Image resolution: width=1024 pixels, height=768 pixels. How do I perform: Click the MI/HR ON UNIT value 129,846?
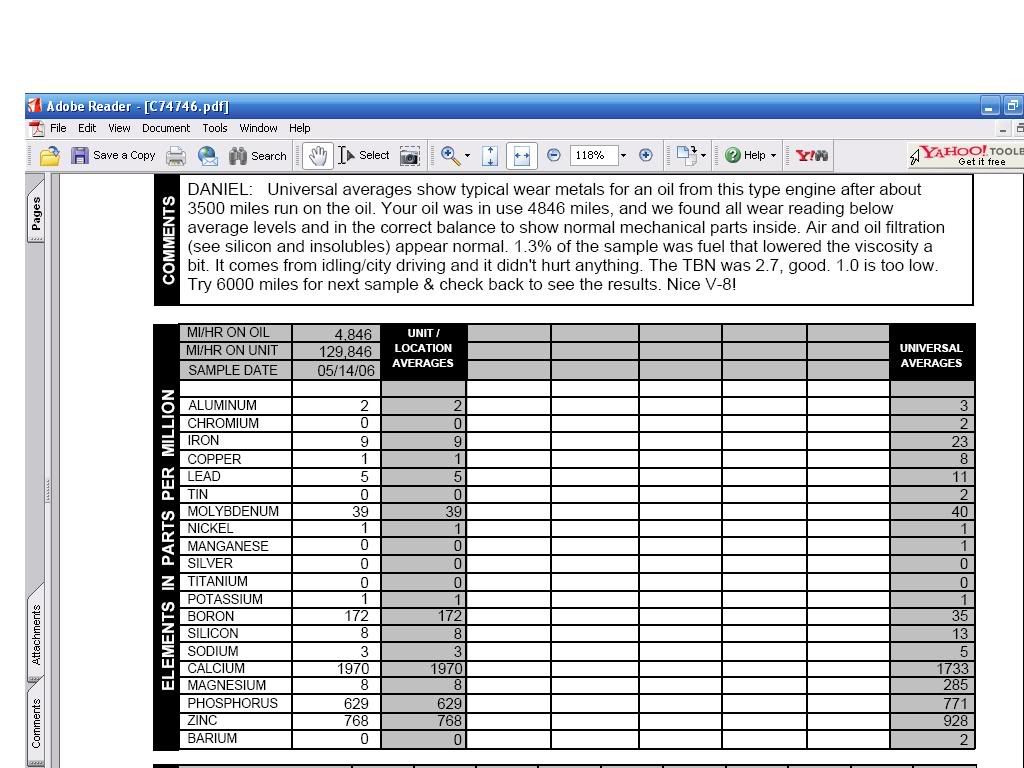point(345,352)
